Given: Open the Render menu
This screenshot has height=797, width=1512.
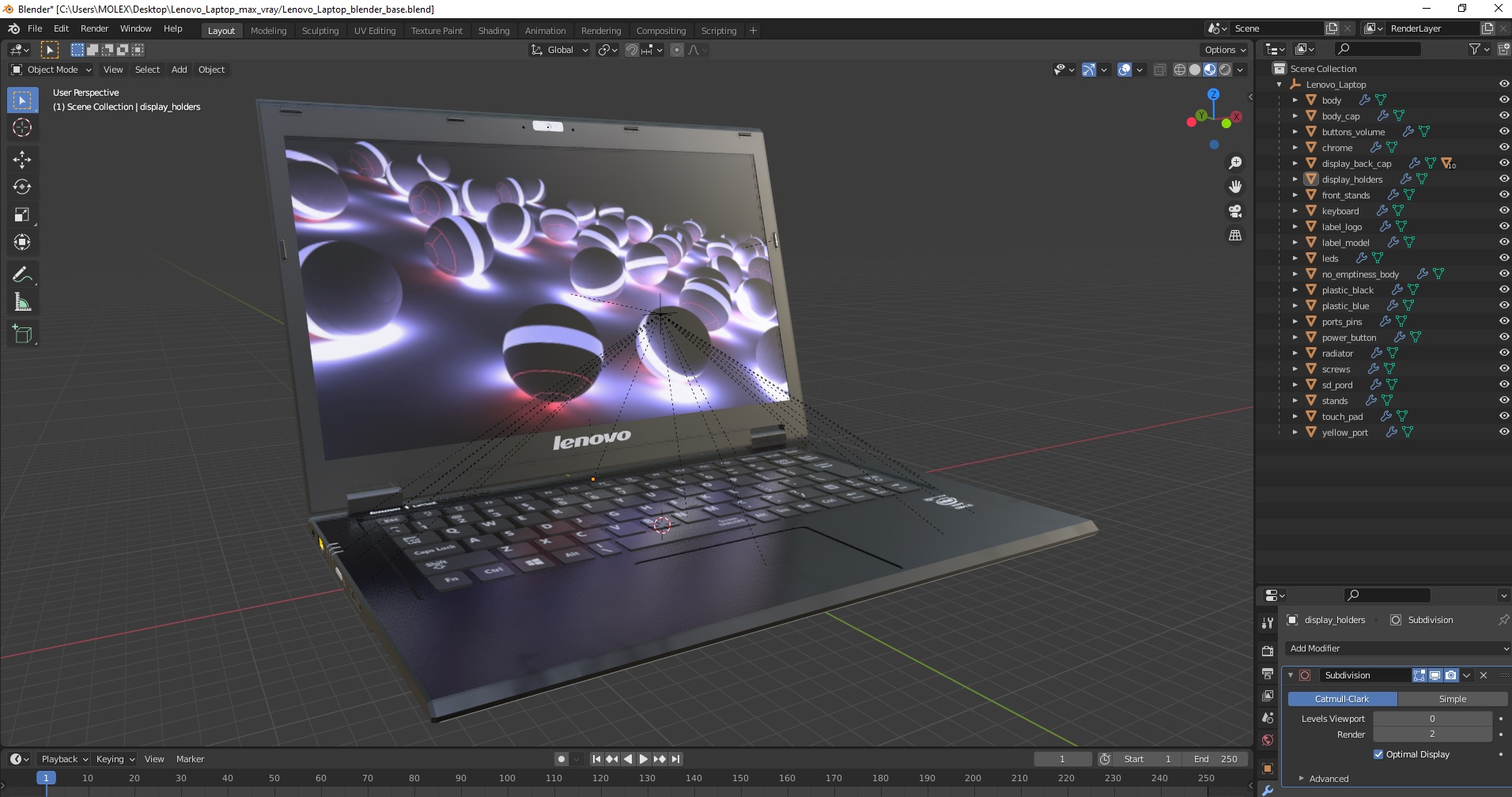Looking at the screenshot, I should coord(94,28).
